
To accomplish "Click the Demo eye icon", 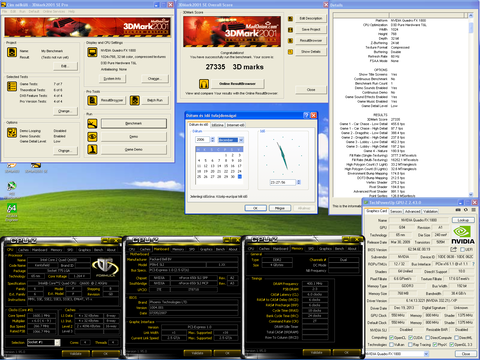I will [x=92, y=137].
